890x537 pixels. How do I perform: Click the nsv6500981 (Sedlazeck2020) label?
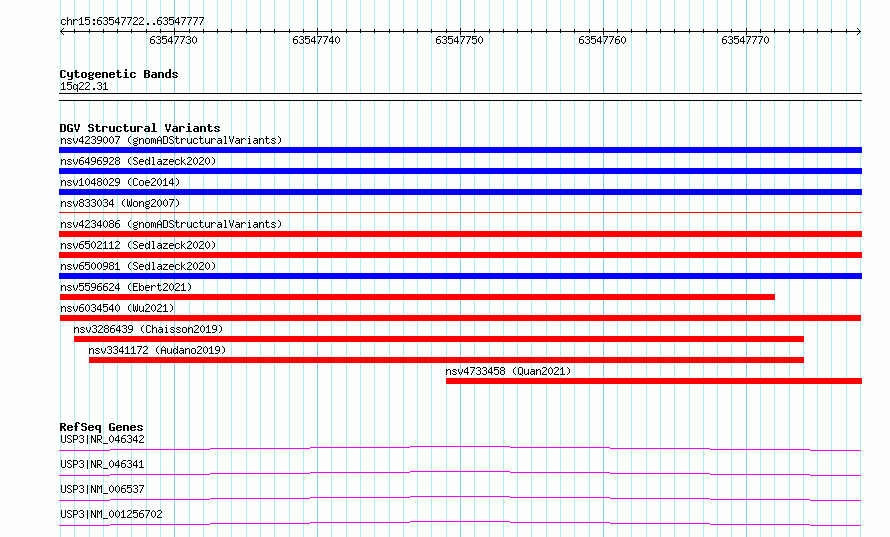point(138,266)
